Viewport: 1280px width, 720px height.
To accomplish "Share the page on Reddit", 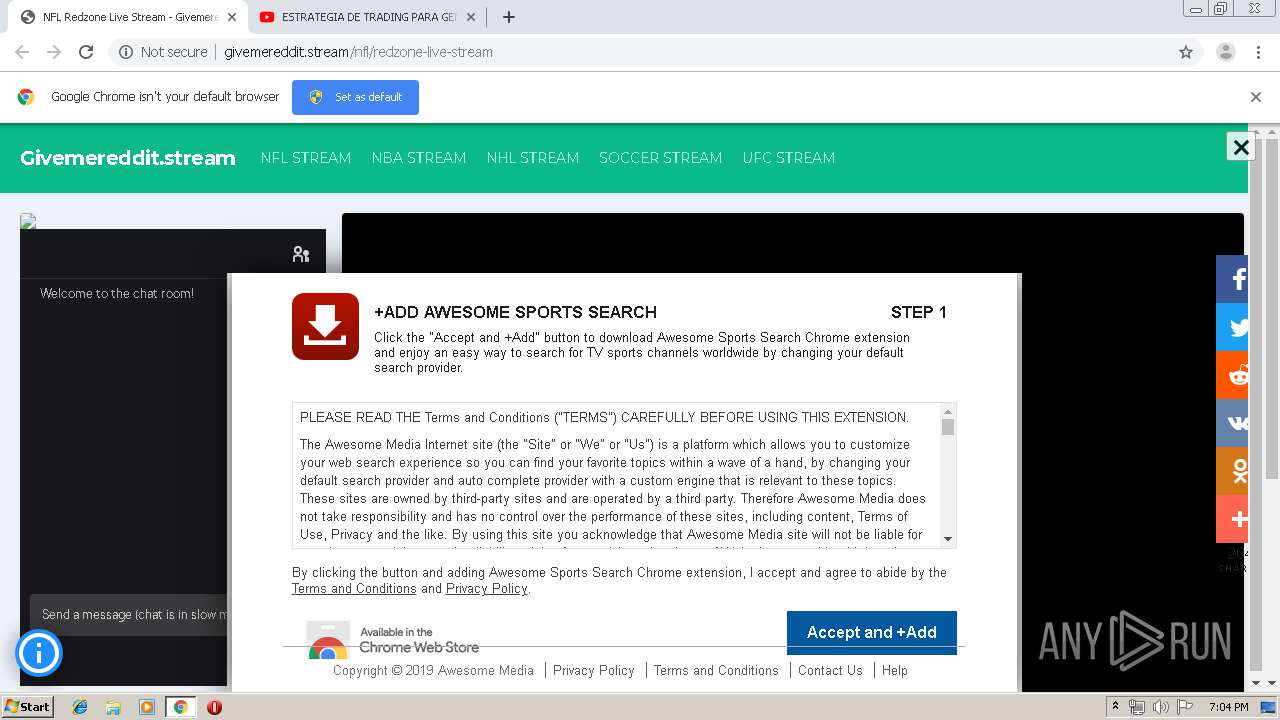I will (1232, 375).
